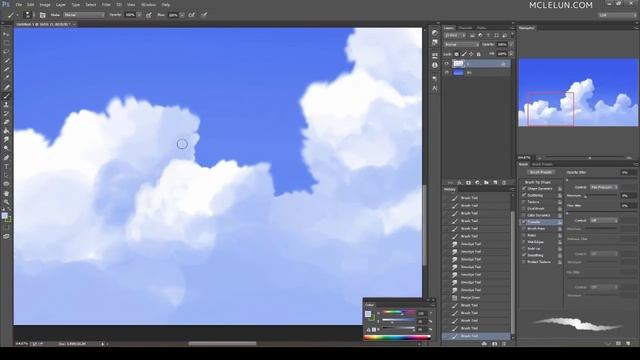Open the workspace switcher dropdown
The image size is (640, 360).
coord(617,15)
